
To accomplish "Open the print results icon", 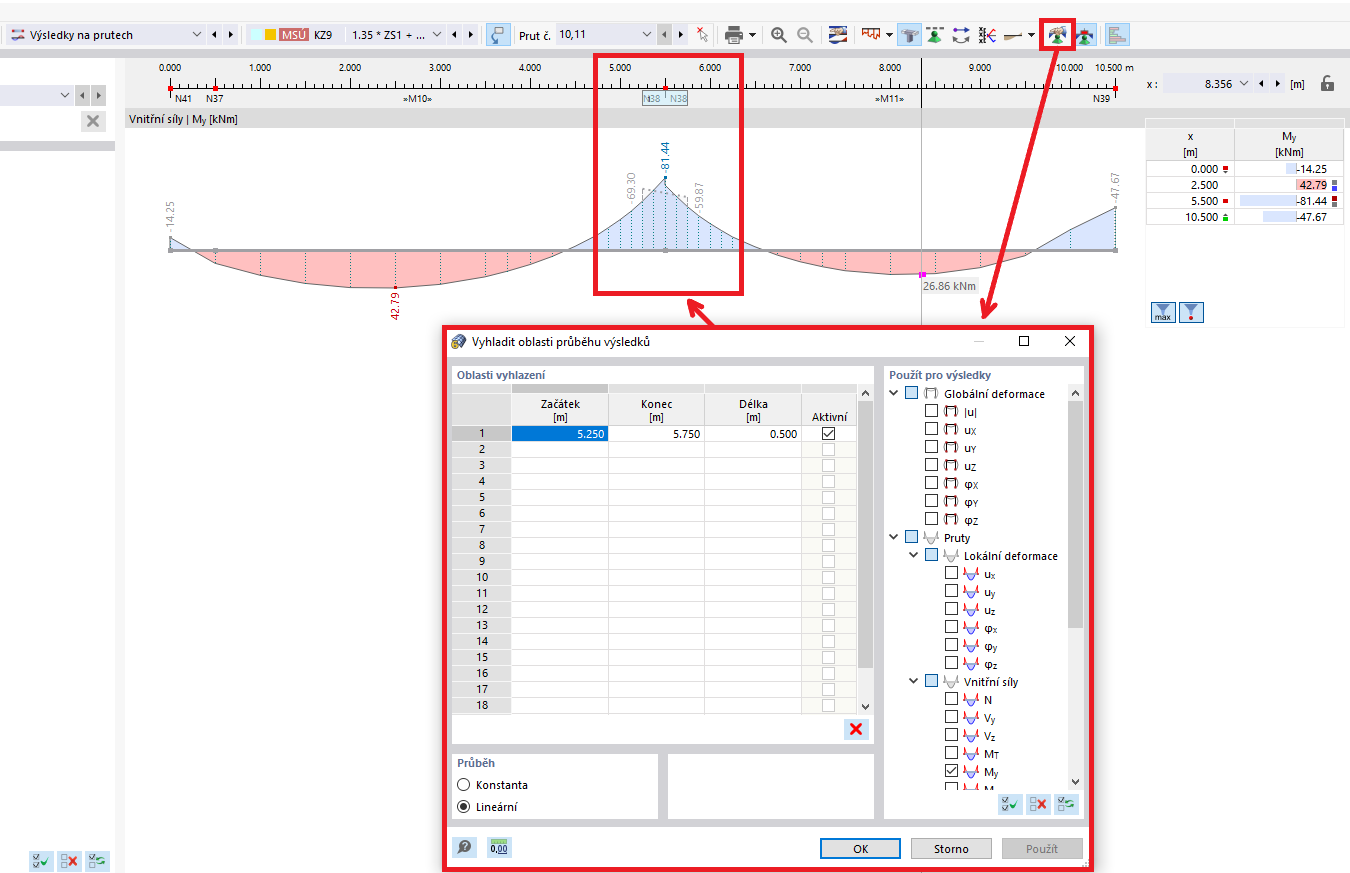I will pyautogui.click(x=734, y=35).
